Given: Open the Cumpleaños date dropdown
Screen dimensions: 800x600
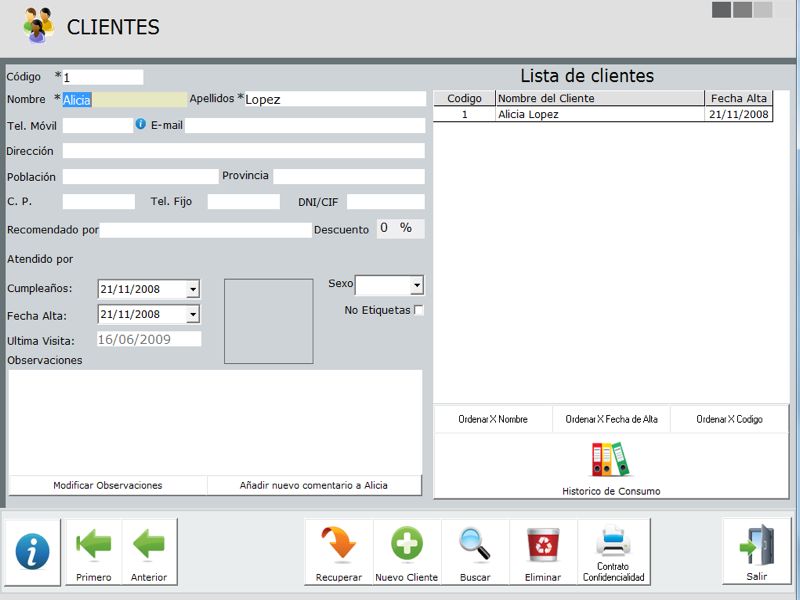Looking at the screenshot, I should 193,289.
